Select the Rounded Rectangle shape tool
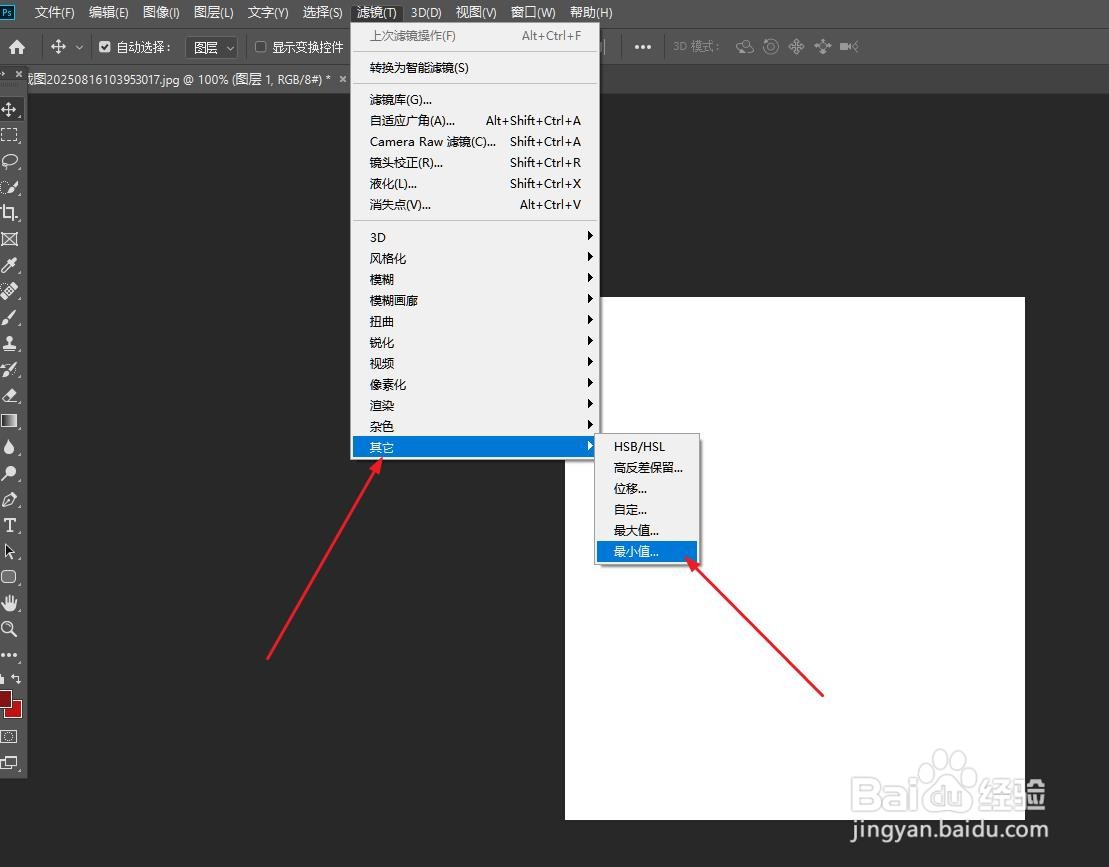Viewport: 1109px width, 867px height. pos(10,577)
